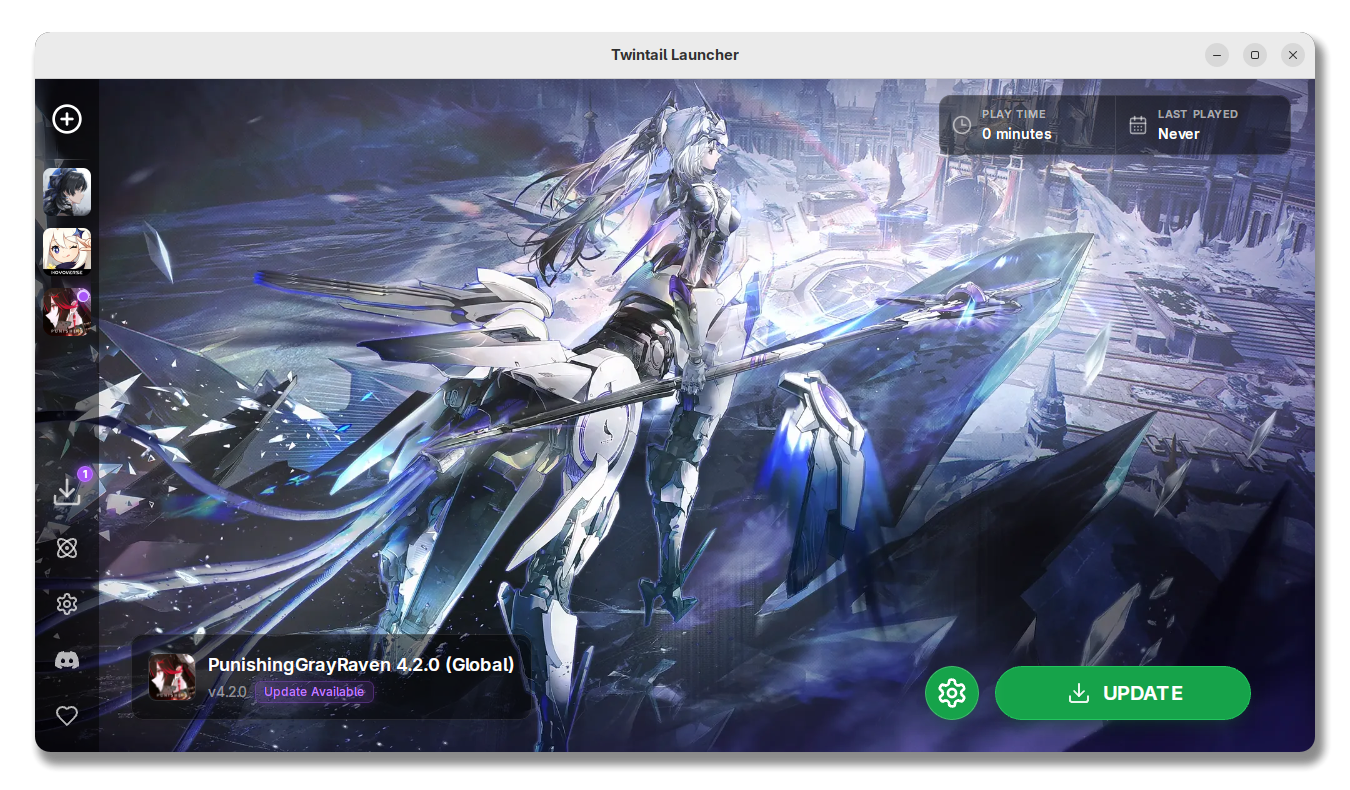Maximize the Twintail Launcher window
Image resolution: width=1350 pixels, height=790 pixels.
[1255, 55]
